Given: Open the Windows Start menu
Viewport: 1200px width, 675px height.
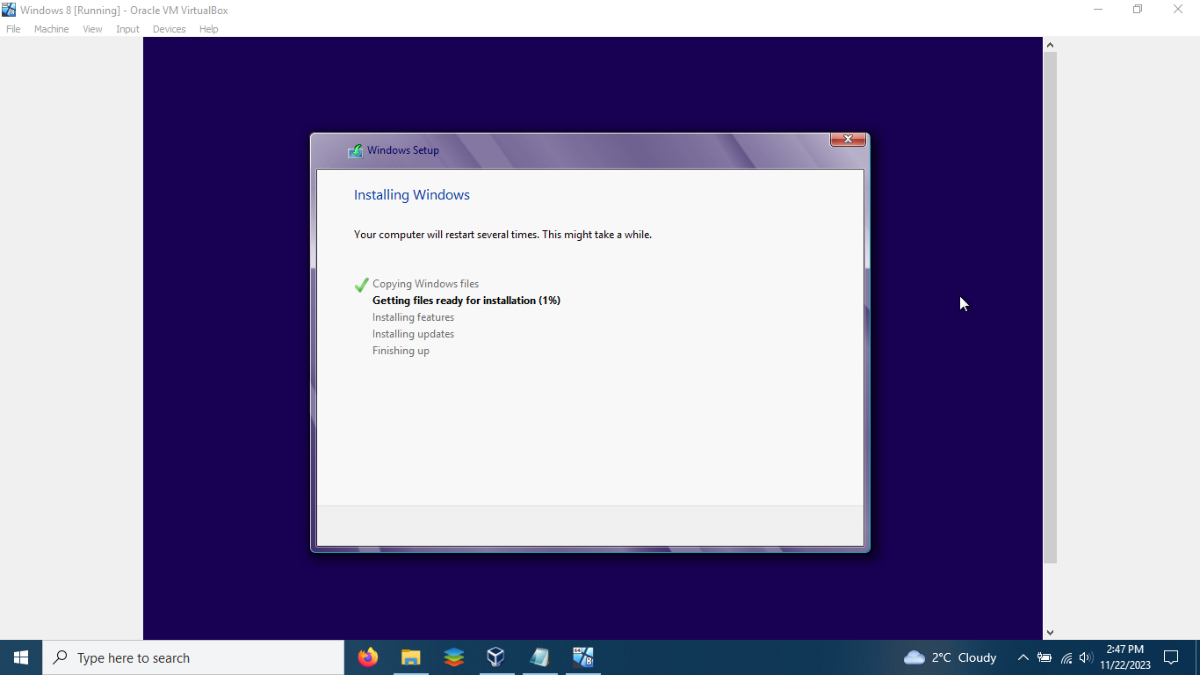Looking at the screenshot, I should point(21,657).
